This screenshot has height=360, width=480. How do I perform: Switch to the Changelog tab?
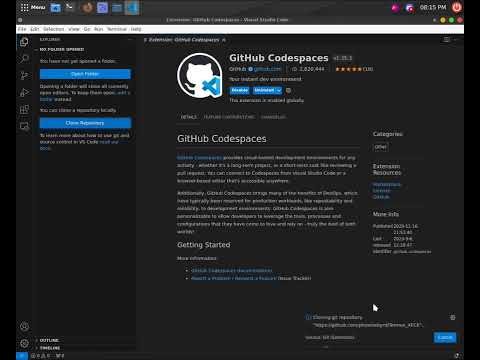tap(273, 117)
